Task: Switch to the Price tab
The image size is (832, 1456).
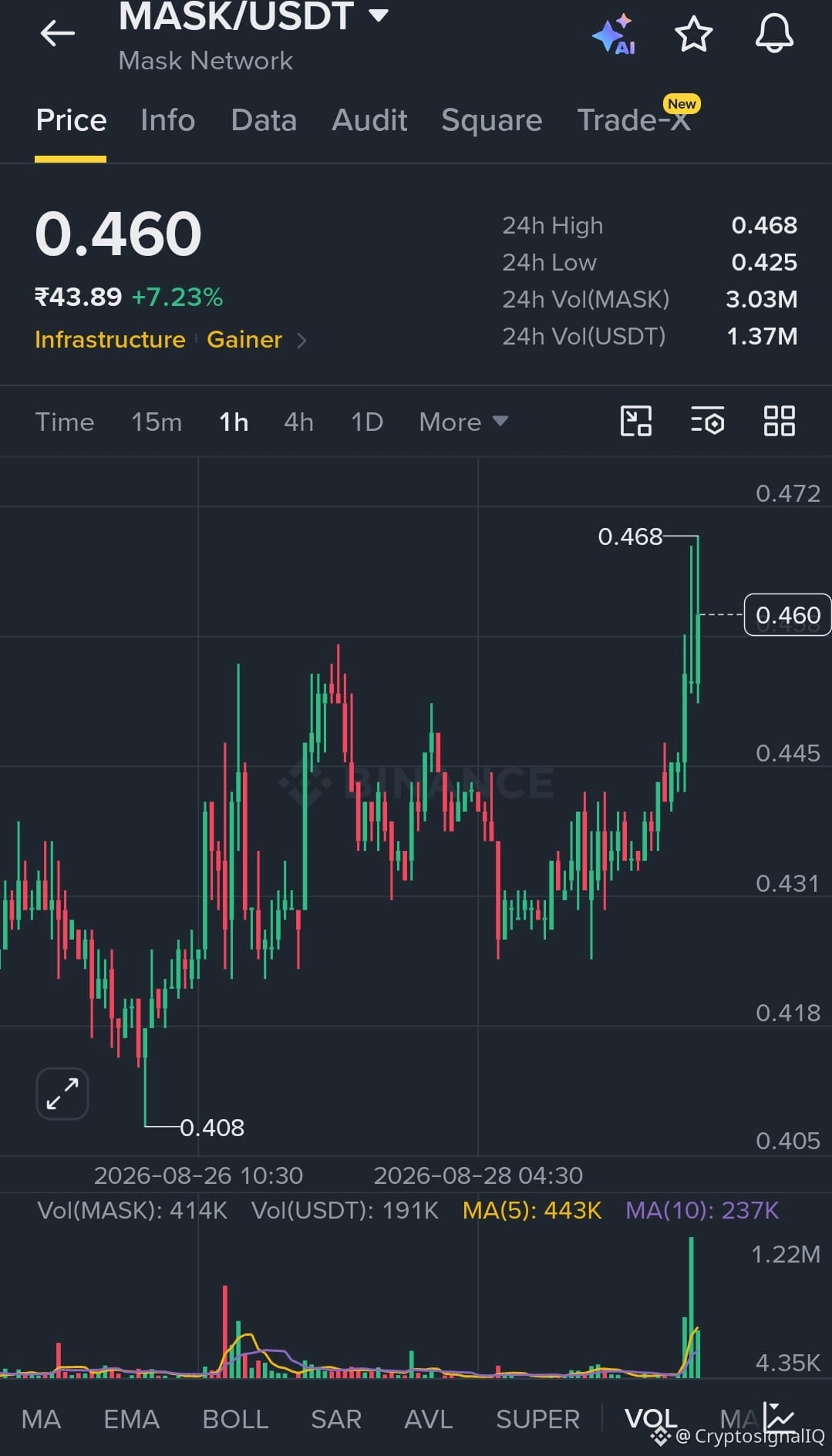Action: [71, 120]
